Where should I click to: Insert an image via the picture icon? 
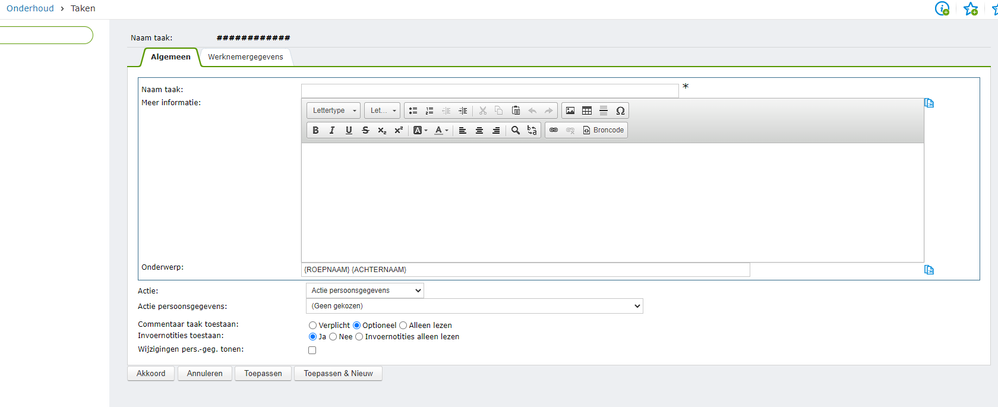click(570, 110)
